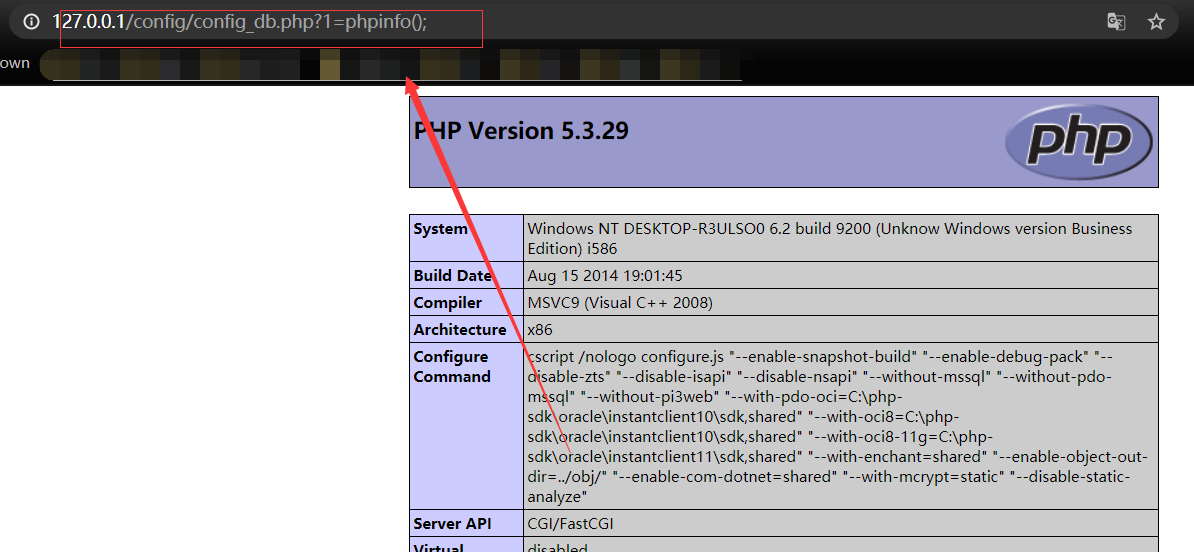Click the Aug 15 2014 build date value
Screen dimensions: 1194x552
(604, 276)
